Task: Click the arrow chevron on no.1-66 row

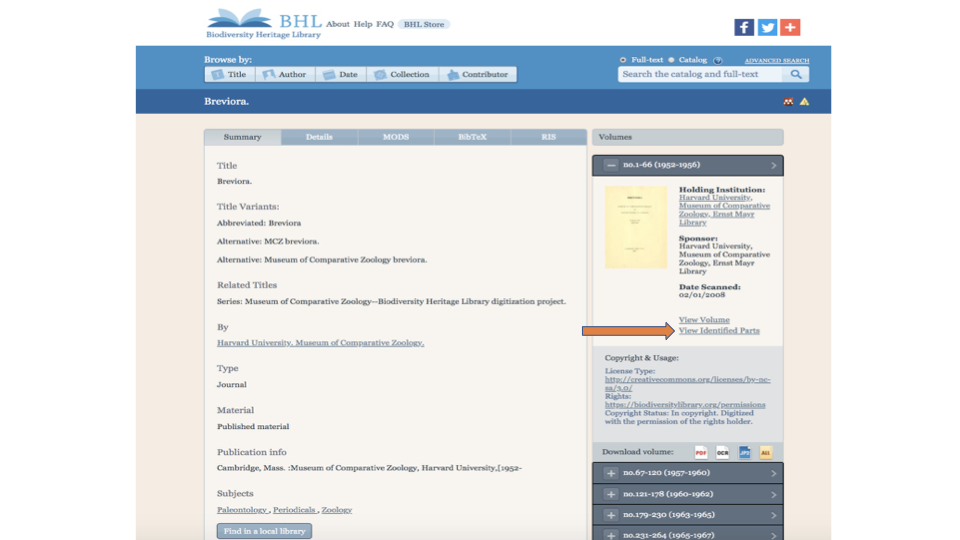Action: (774, 165)
